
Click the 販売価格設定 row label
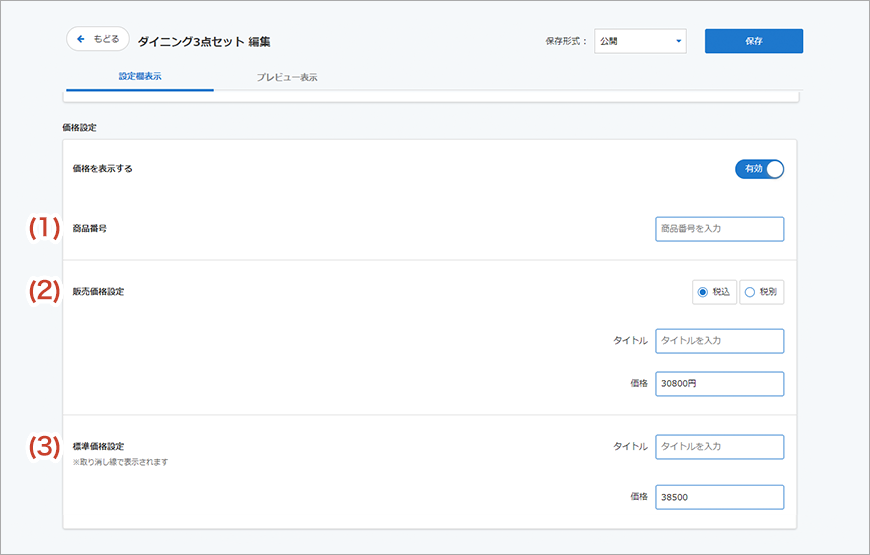(x=99, y=292)
